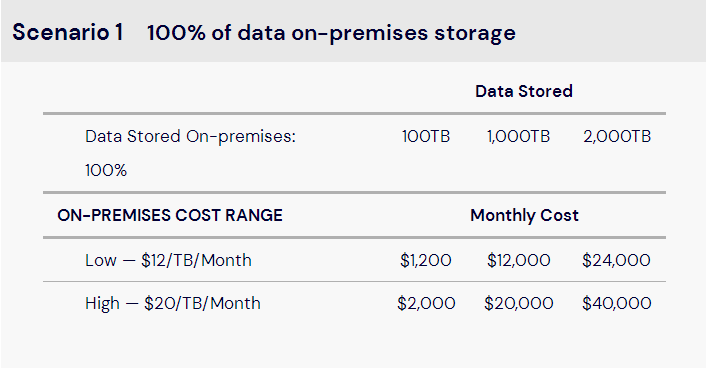Select the High — $20/TB/Month row label
The height and width of the screenshot is (368, 706).
click(x=173, y=304)
